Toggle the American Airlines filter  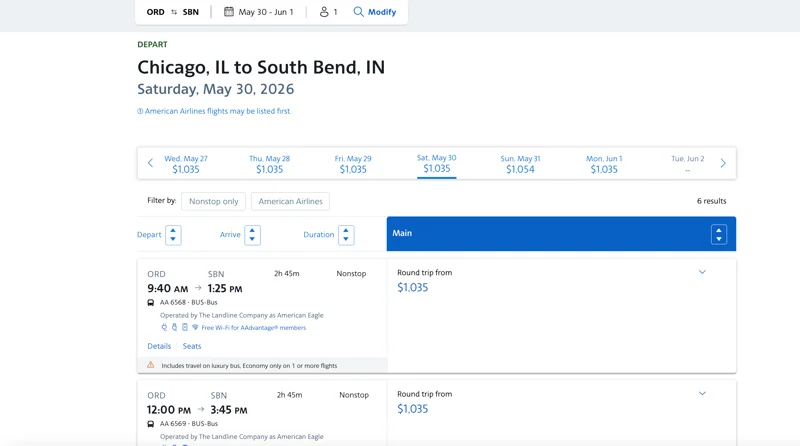click(290, 201)
